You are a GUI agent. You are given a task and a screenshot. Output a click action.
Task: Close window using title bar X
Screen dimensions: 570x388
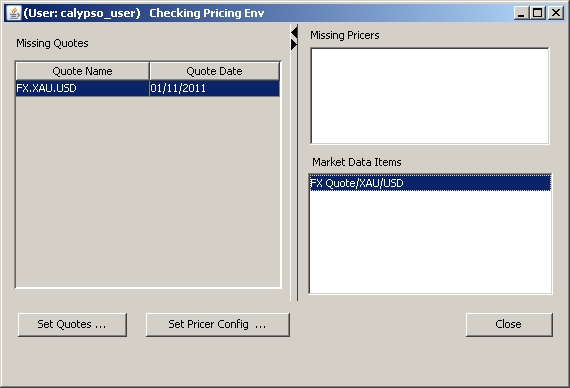555,13
